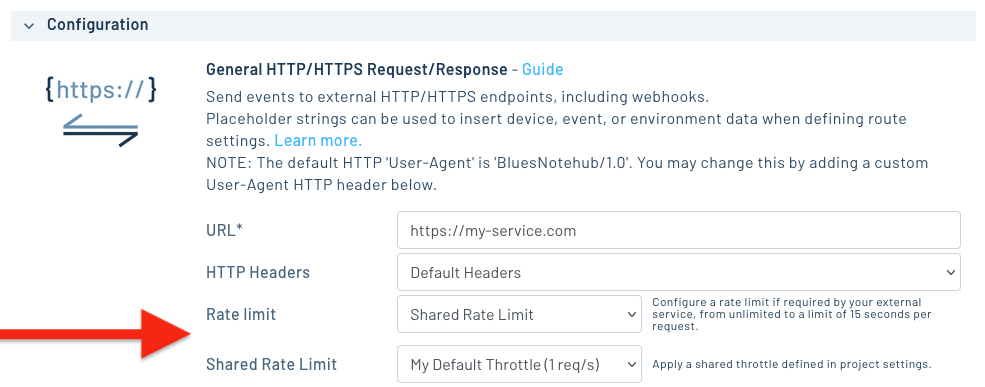This screenshot has width=985, height=387.
Task: Click the https route type icon
Action: pyautogui.click(x=101, y=112)
